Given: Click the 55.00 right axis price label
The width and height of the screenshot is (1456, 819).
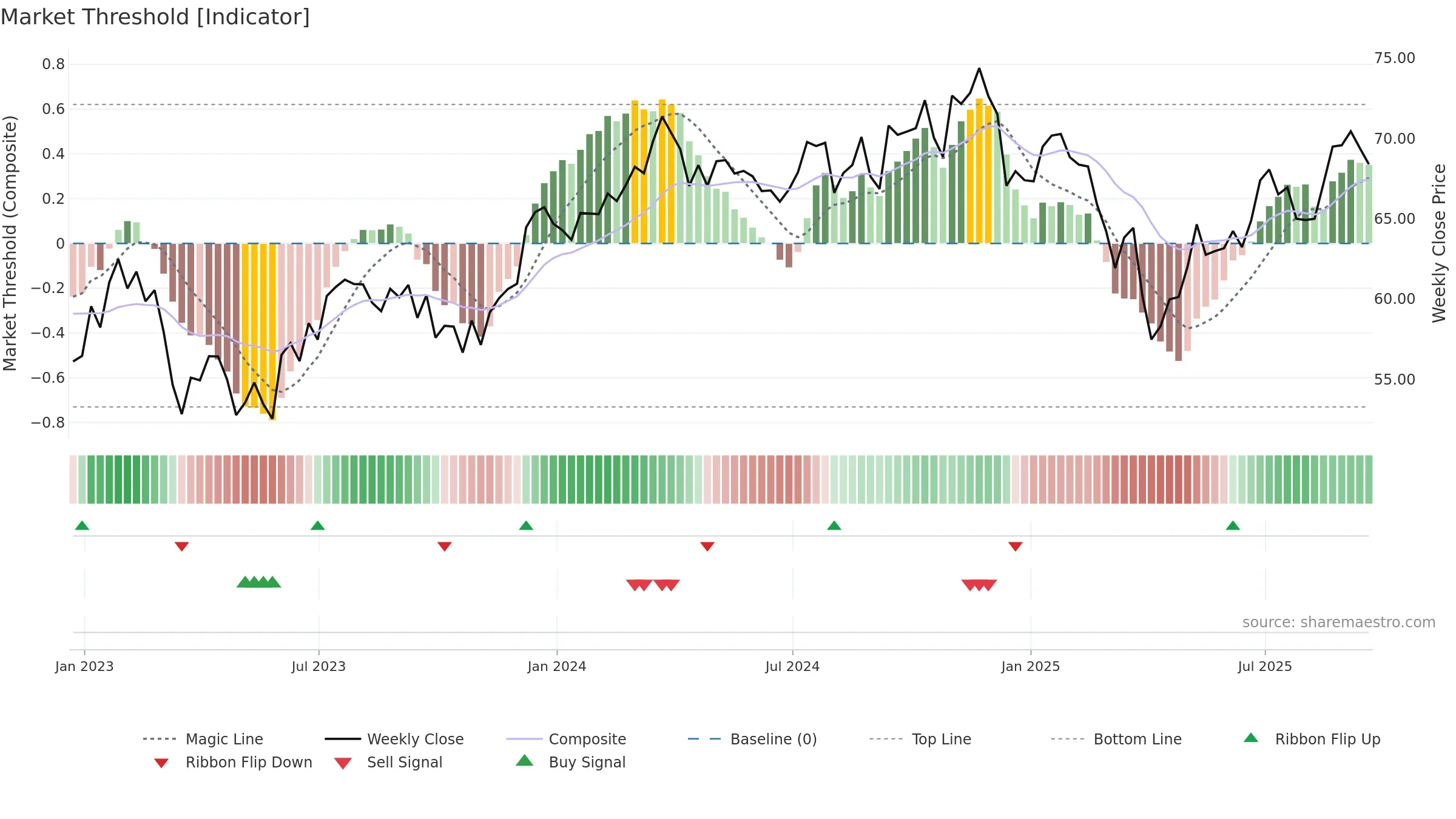Looking at the screenshot, I should (x=1395, y=380).
